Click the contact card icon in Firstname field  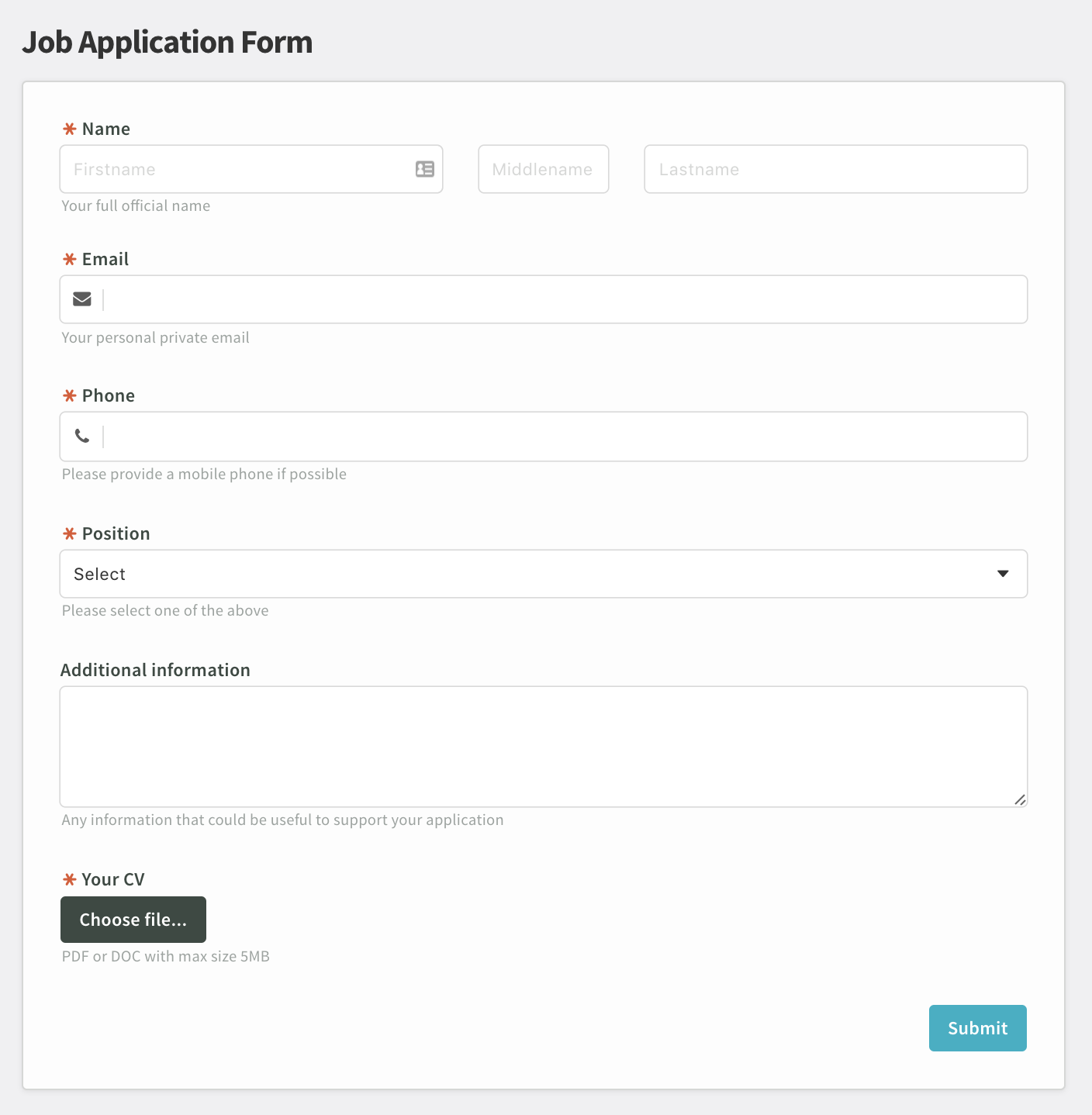[x=425, y=169]
